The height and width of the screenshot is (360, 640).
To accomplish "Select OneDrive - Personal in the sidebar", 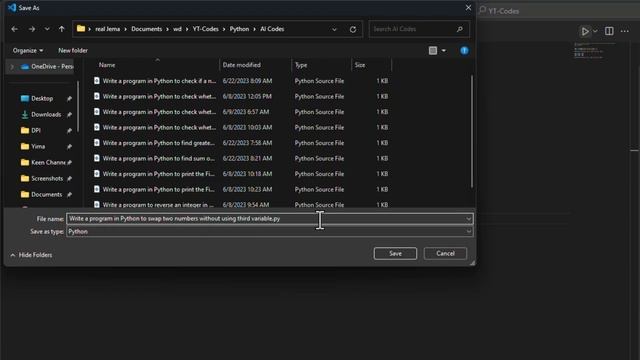I will (x=48, y=67).
